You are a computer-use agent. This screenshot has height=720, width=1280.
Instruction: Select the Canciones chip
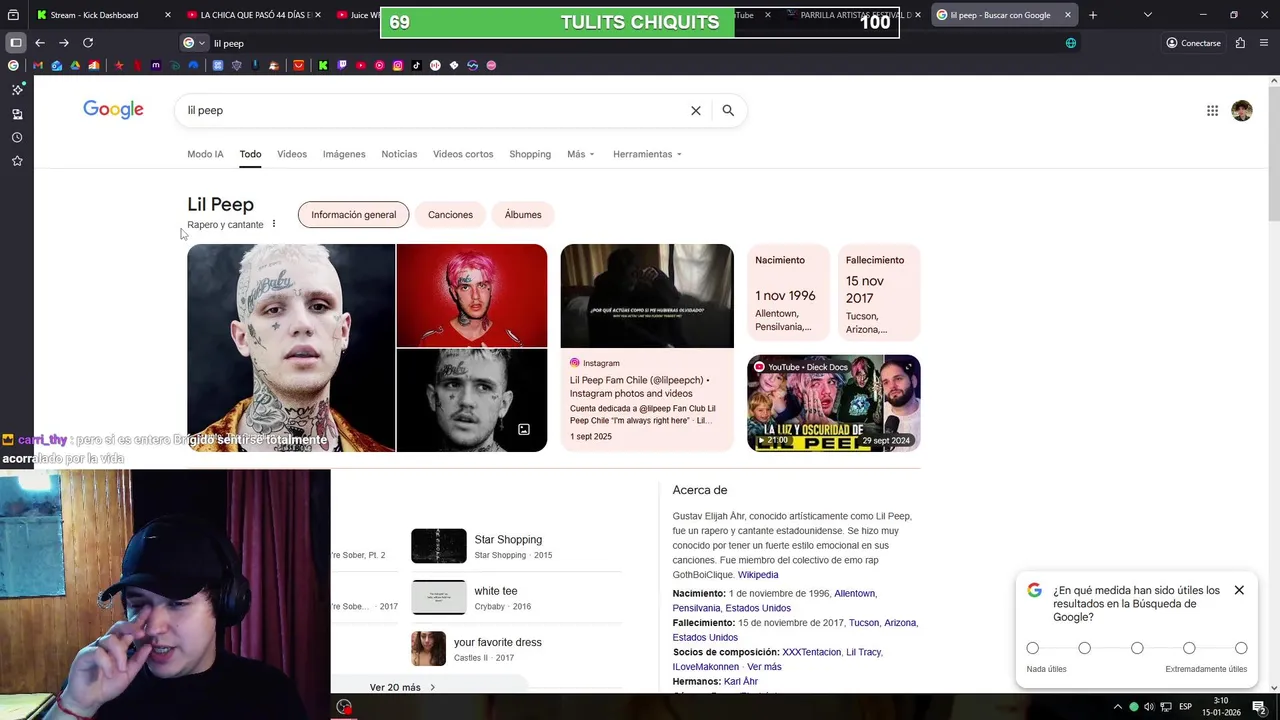coord(450,215)
